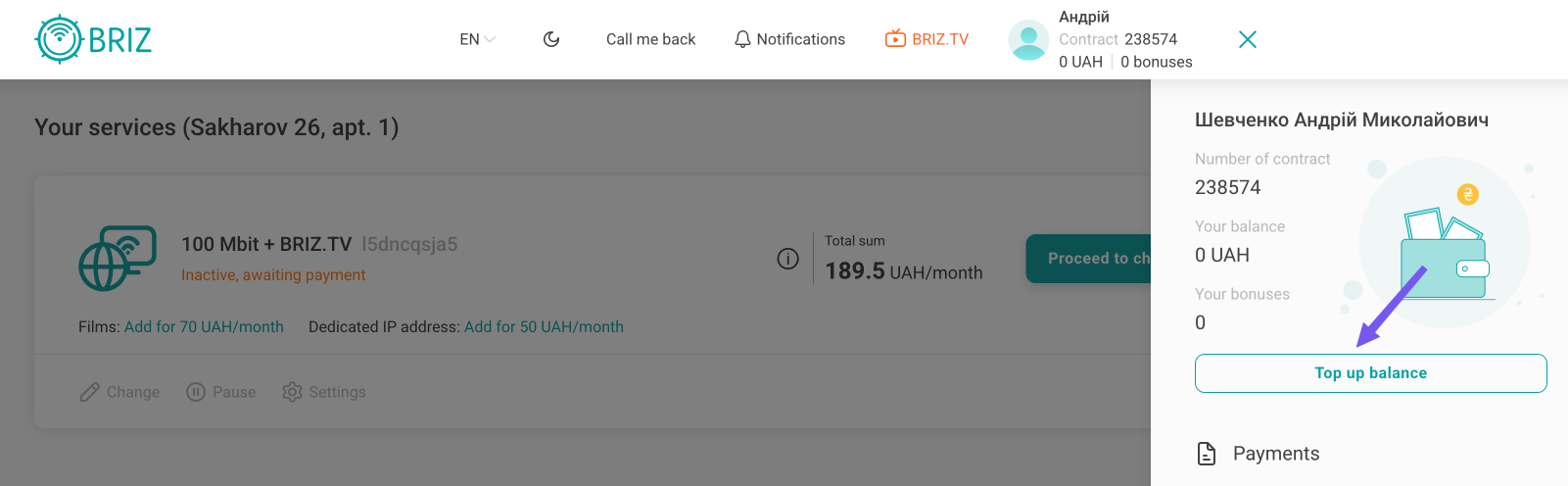Add Dedicated IP for 50 UAH/month
Image resolution: width=1568 pixels, height=486 pixels.
544,327
